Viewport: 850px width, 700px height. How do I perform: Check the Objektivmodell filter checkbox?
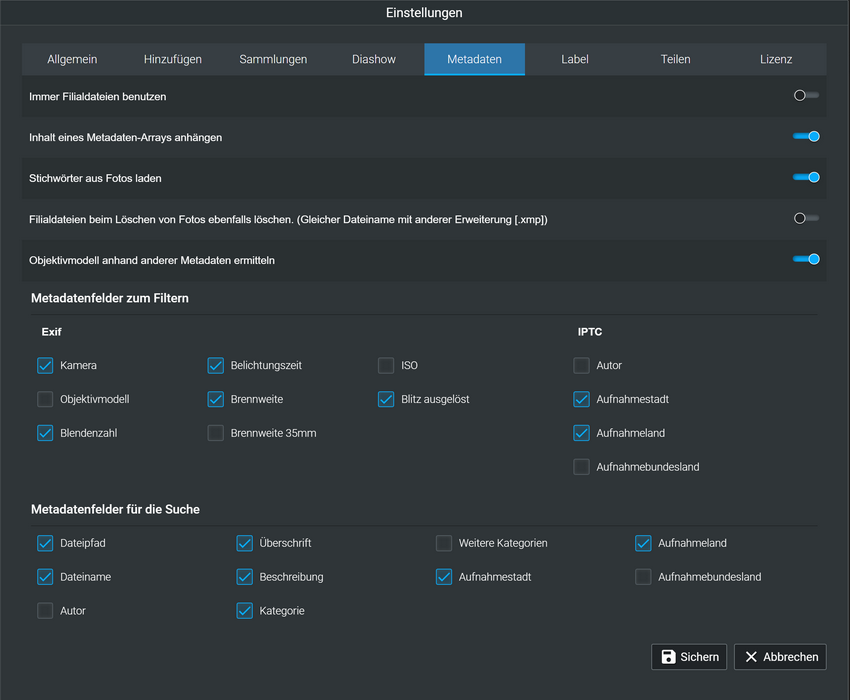click(45, 400)
